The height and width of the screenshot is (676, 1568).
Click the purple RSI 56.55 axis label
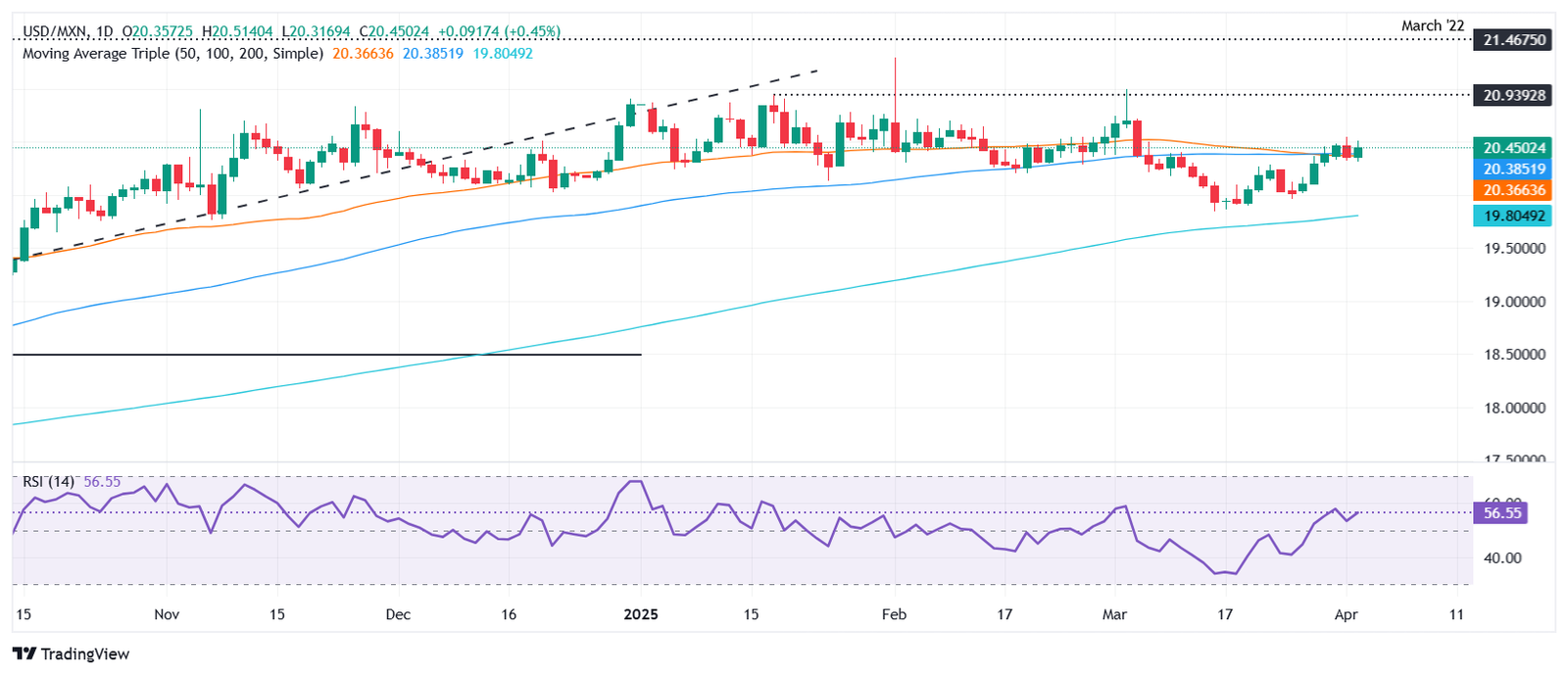tap(1501, 513)
